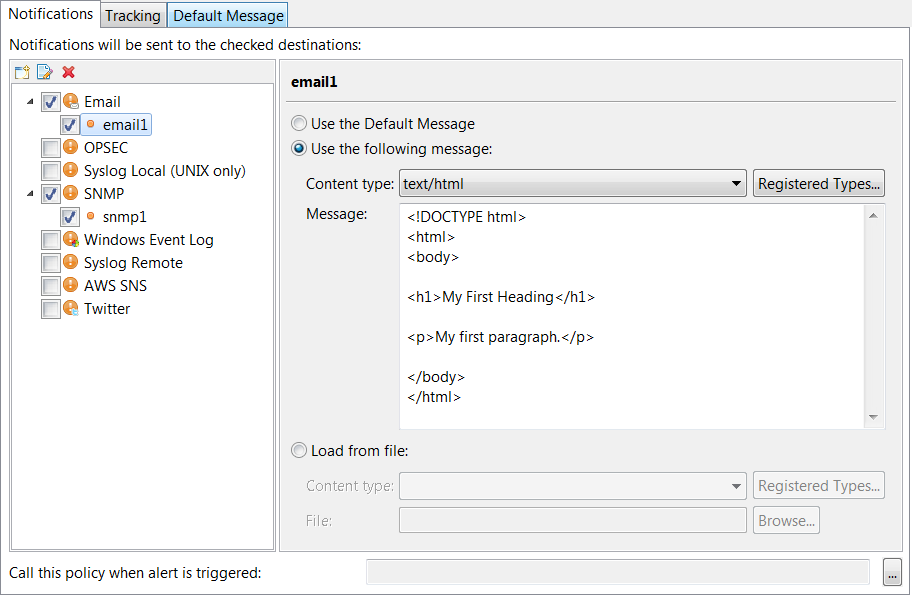
Task: Open the Load from file content type dropdown
Action: point(572,486)
